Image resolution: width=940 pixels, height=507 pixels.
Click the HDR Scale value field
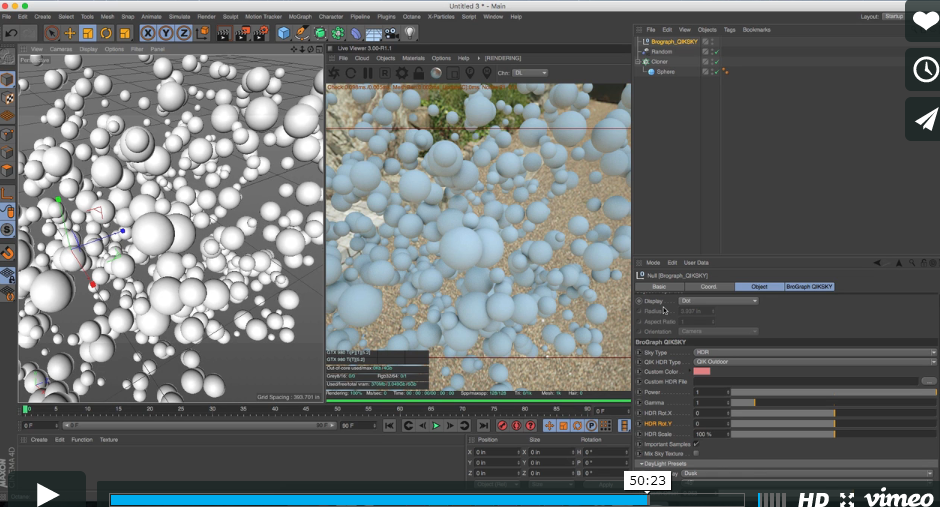tap(712, 434)
